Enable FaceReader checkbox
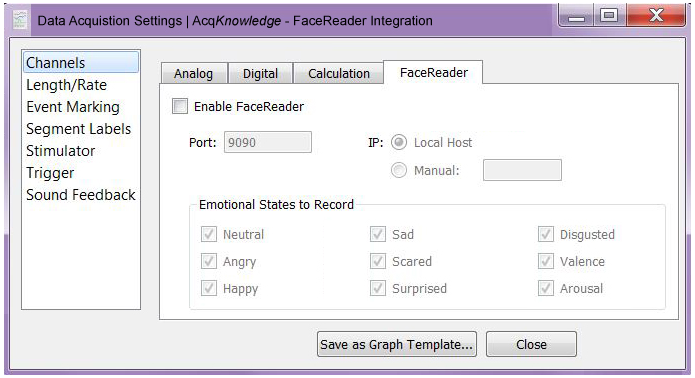 180,106
